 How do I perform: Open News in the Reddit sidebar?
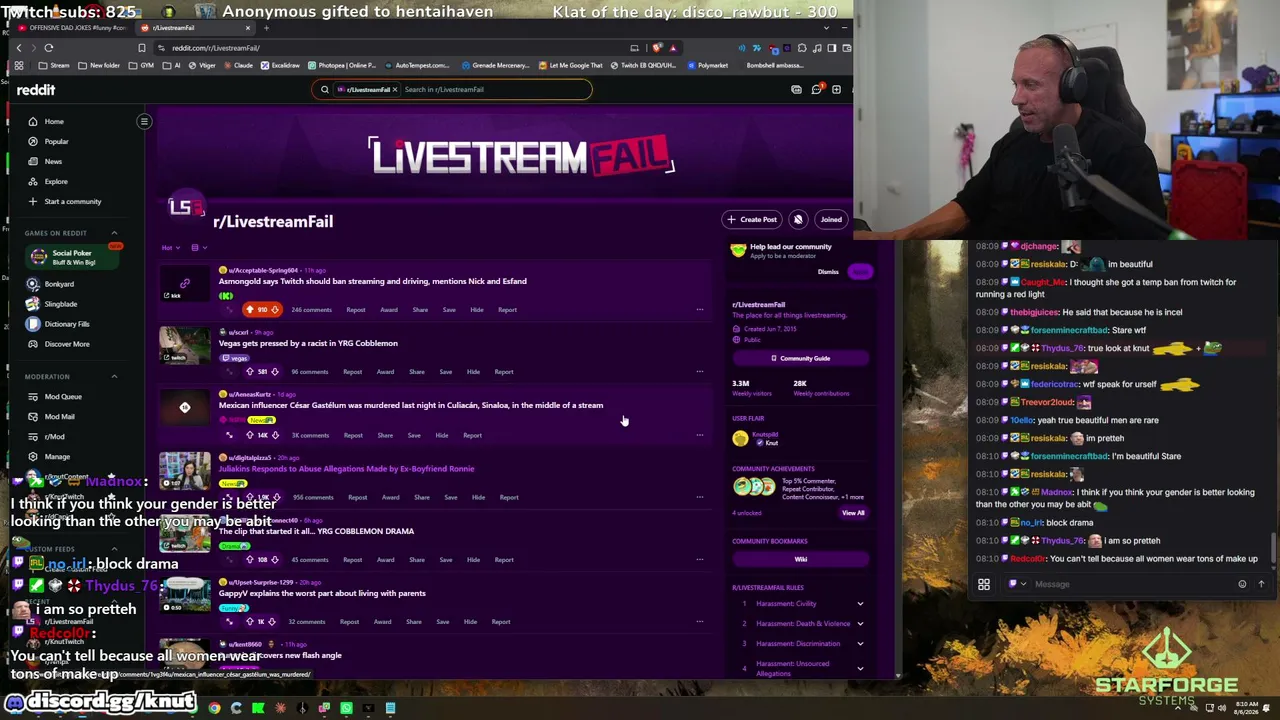click(x=53, y=161)
